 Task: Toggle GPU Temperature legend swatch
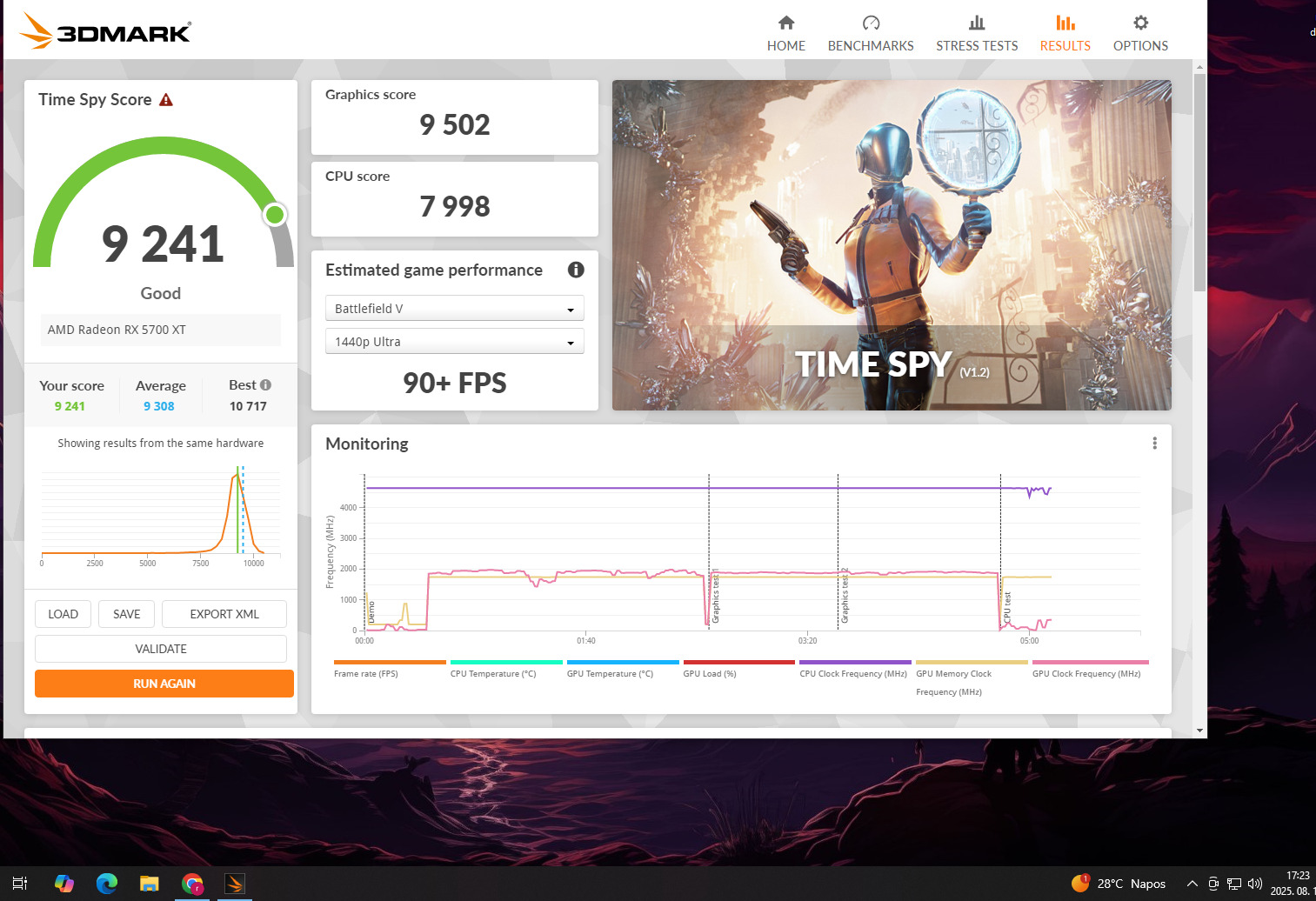(x=623, y=662)
